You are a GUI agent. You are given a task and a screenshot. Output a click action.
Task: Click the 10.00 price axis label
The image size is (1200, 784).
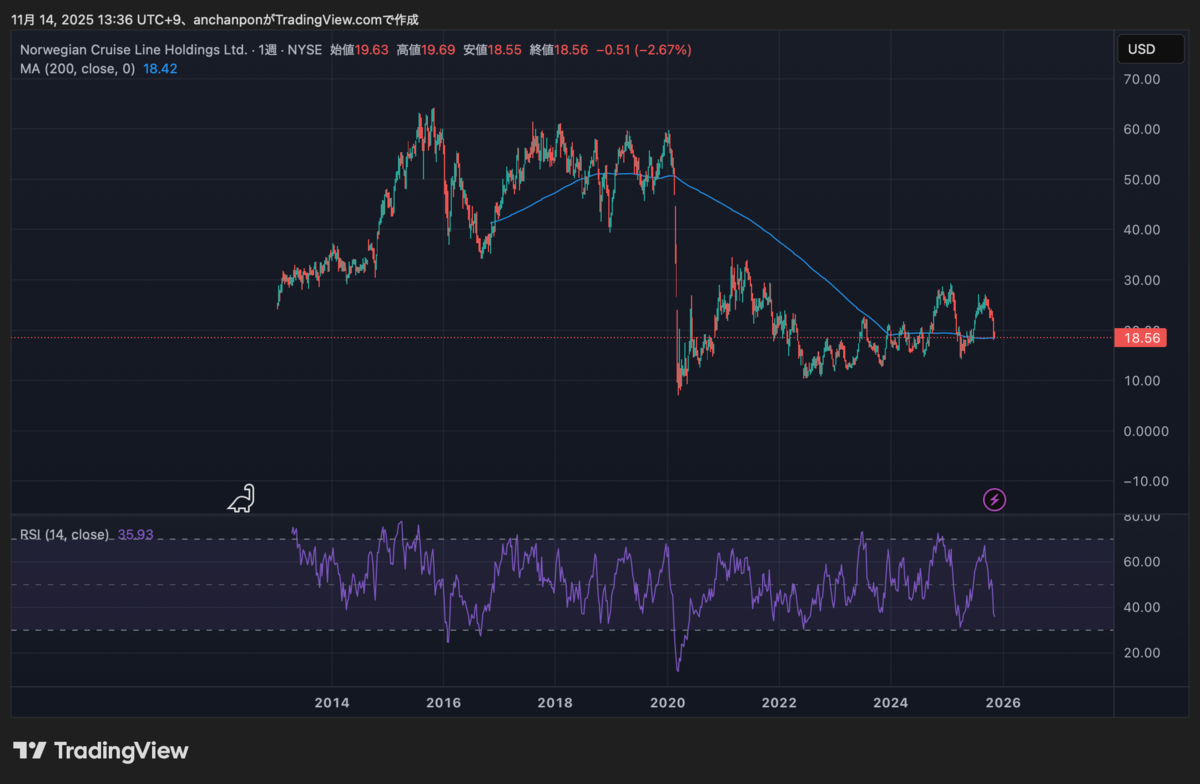(x=1142, y=381)
